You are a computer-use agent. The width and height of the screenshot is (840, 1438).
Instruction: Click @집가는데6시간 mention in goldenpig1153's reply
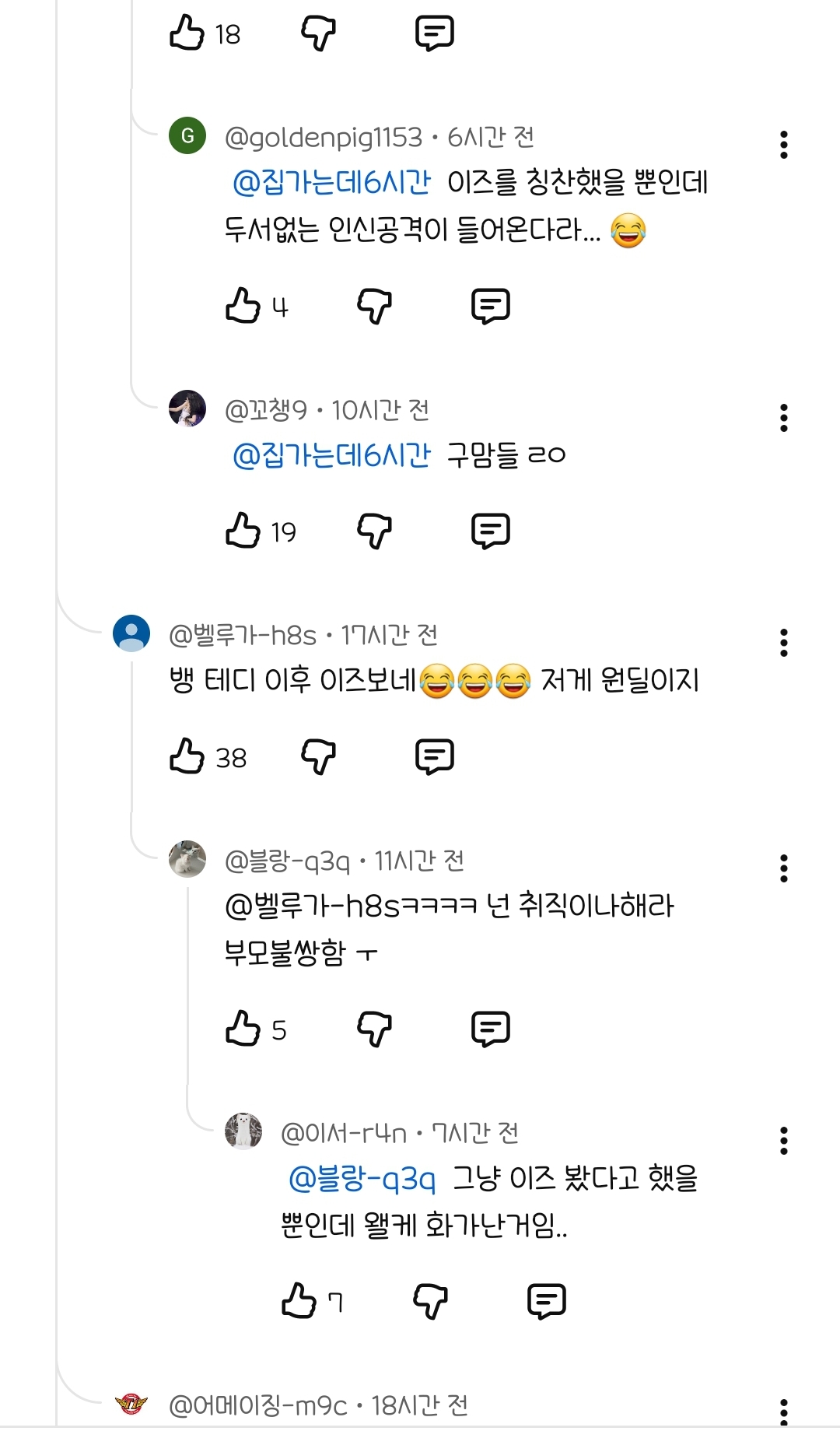[x=331, y=182]
